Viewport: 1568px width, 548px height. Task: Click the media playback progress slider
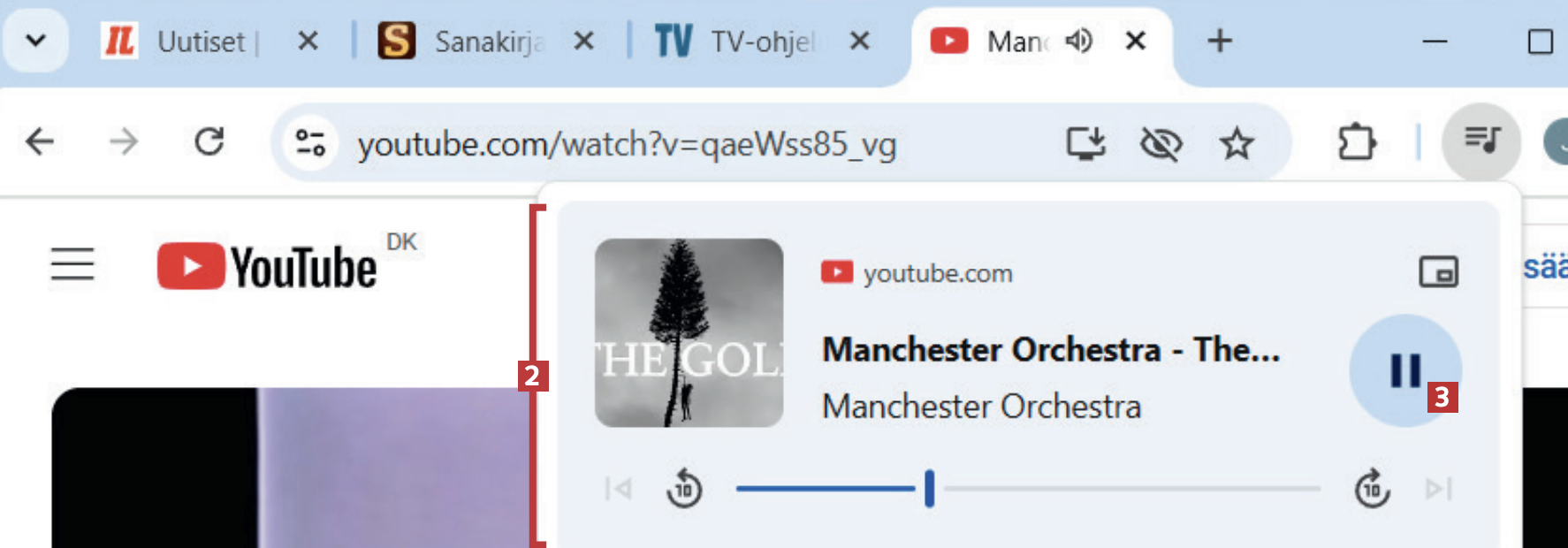click(1028, 488)
